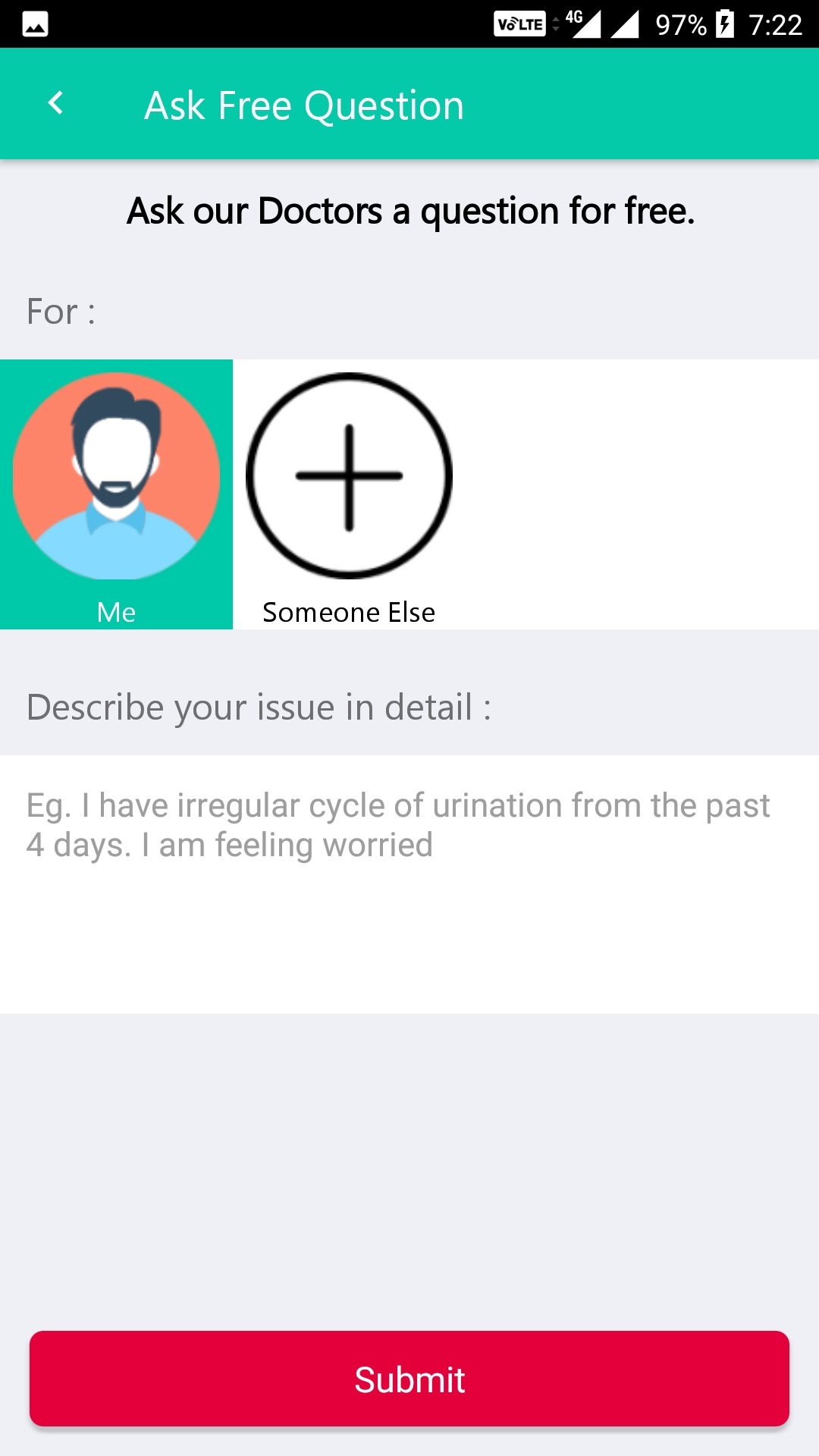
Task: Tap the 'Describe your issue in detail' label
Action: [259, 708]
